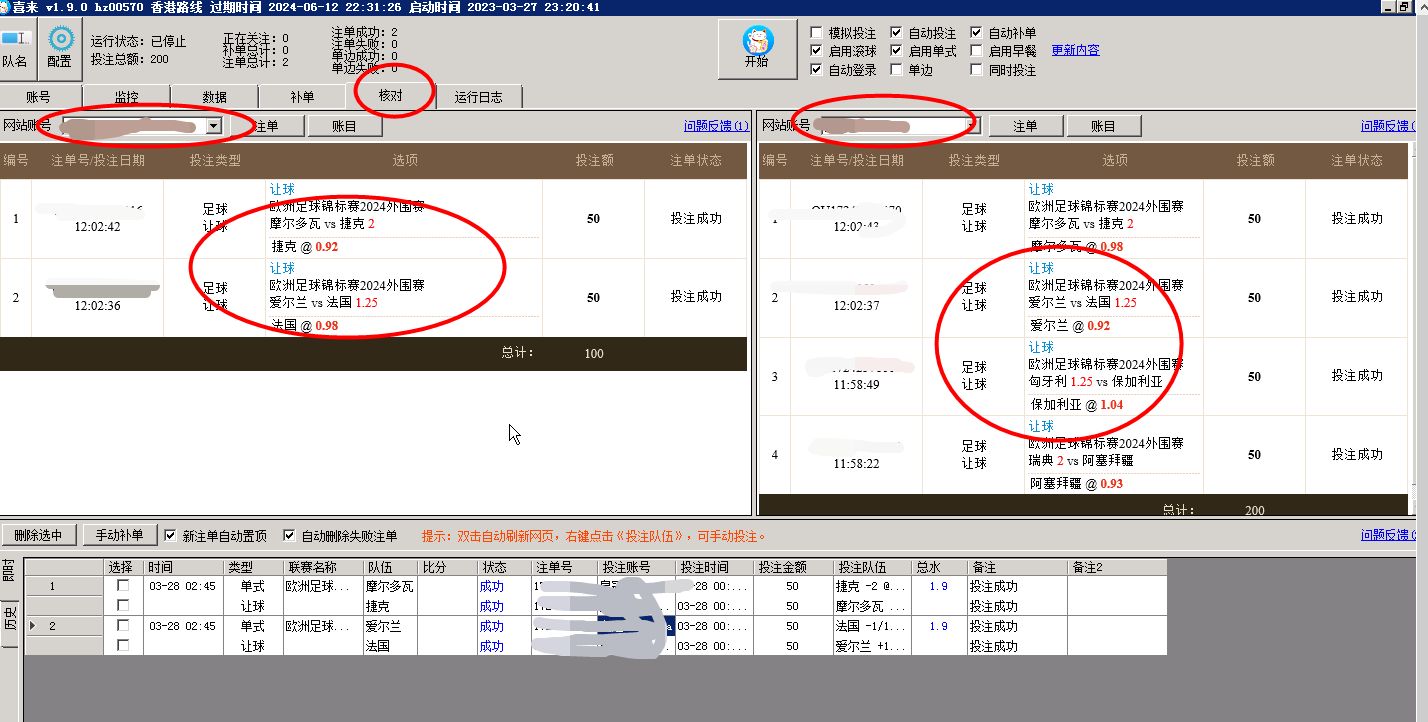Click the bottom grid 备注2 column header

[1117, 567]
